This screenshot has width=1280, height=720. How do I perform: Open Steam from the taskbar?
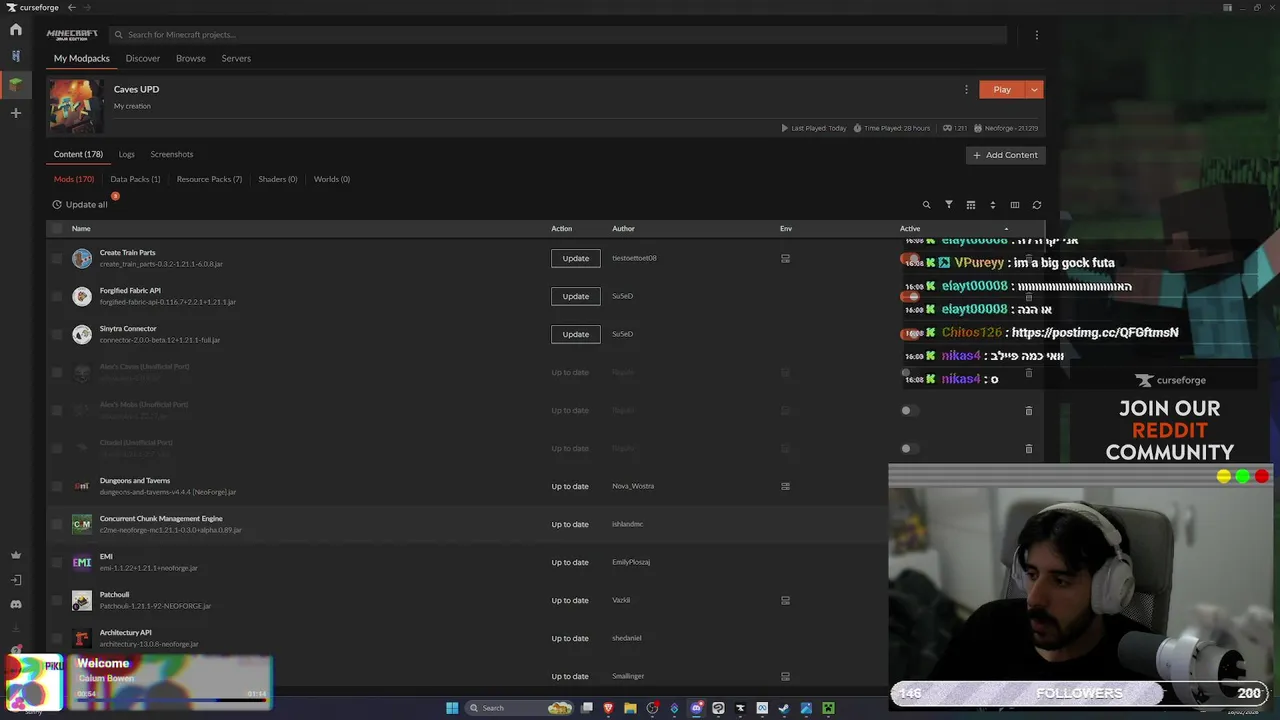[784, 708]
